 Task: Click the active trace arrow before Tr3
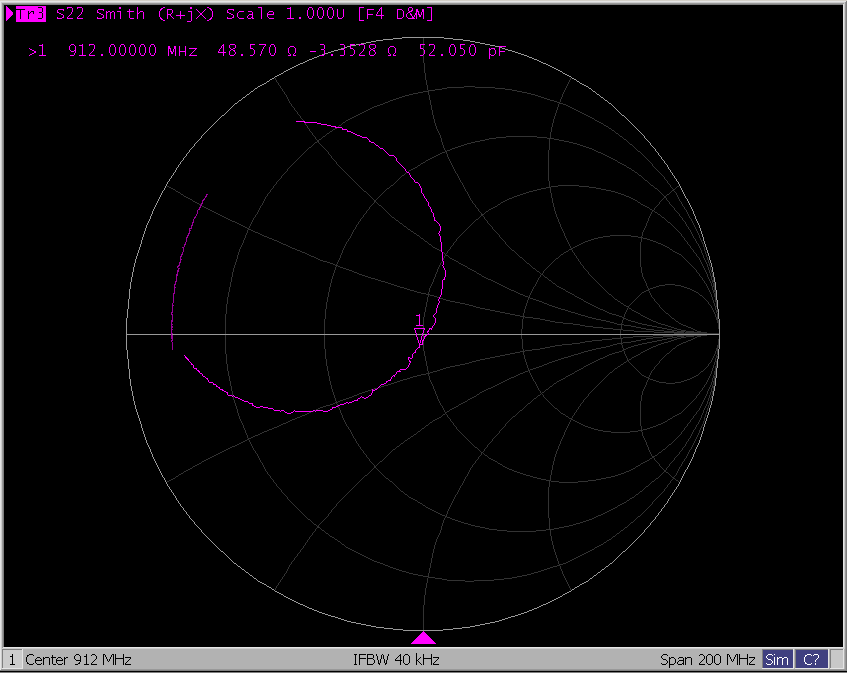pos(10,15)
